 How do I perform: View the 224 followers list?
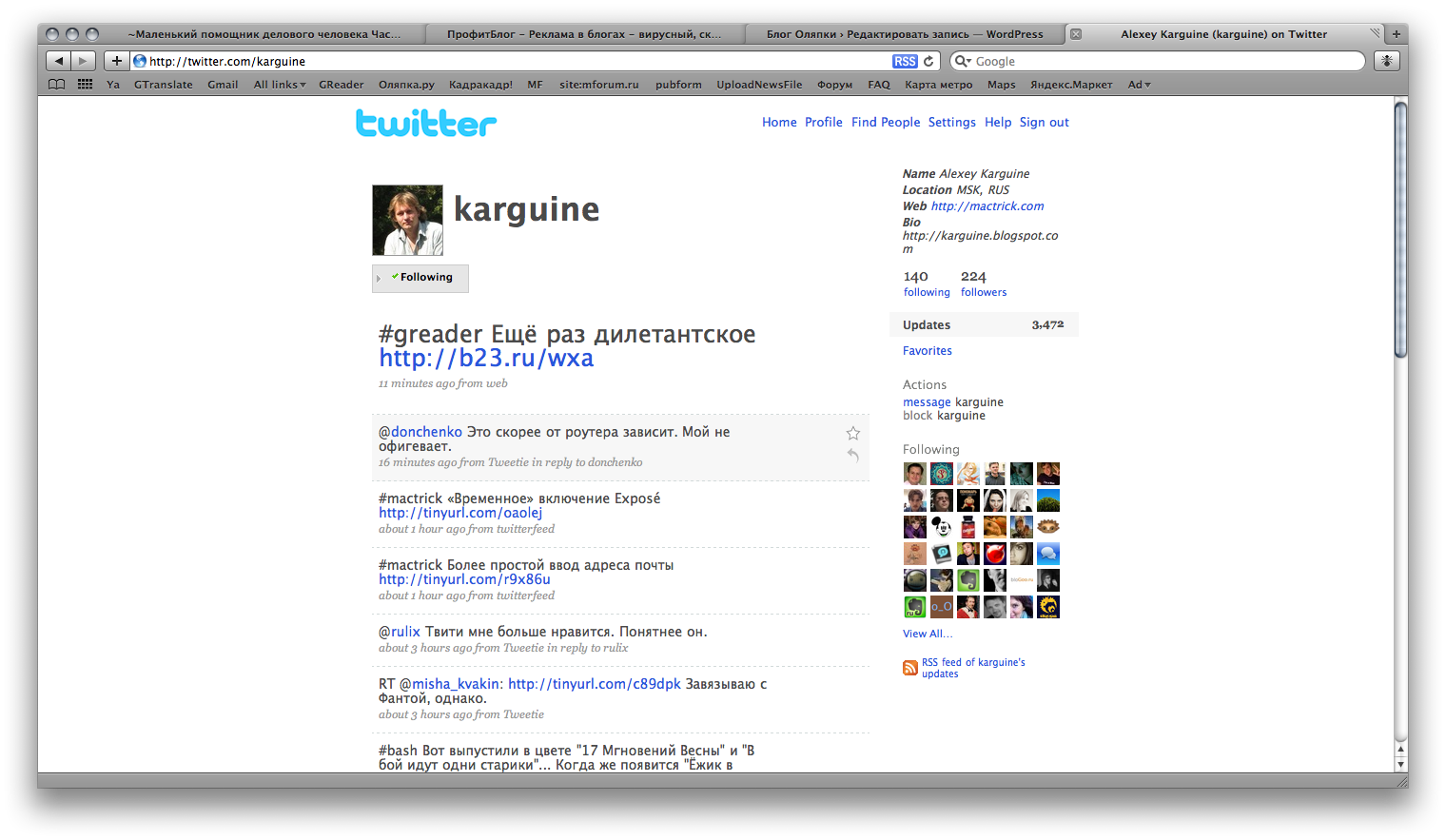tap(984, 283)
